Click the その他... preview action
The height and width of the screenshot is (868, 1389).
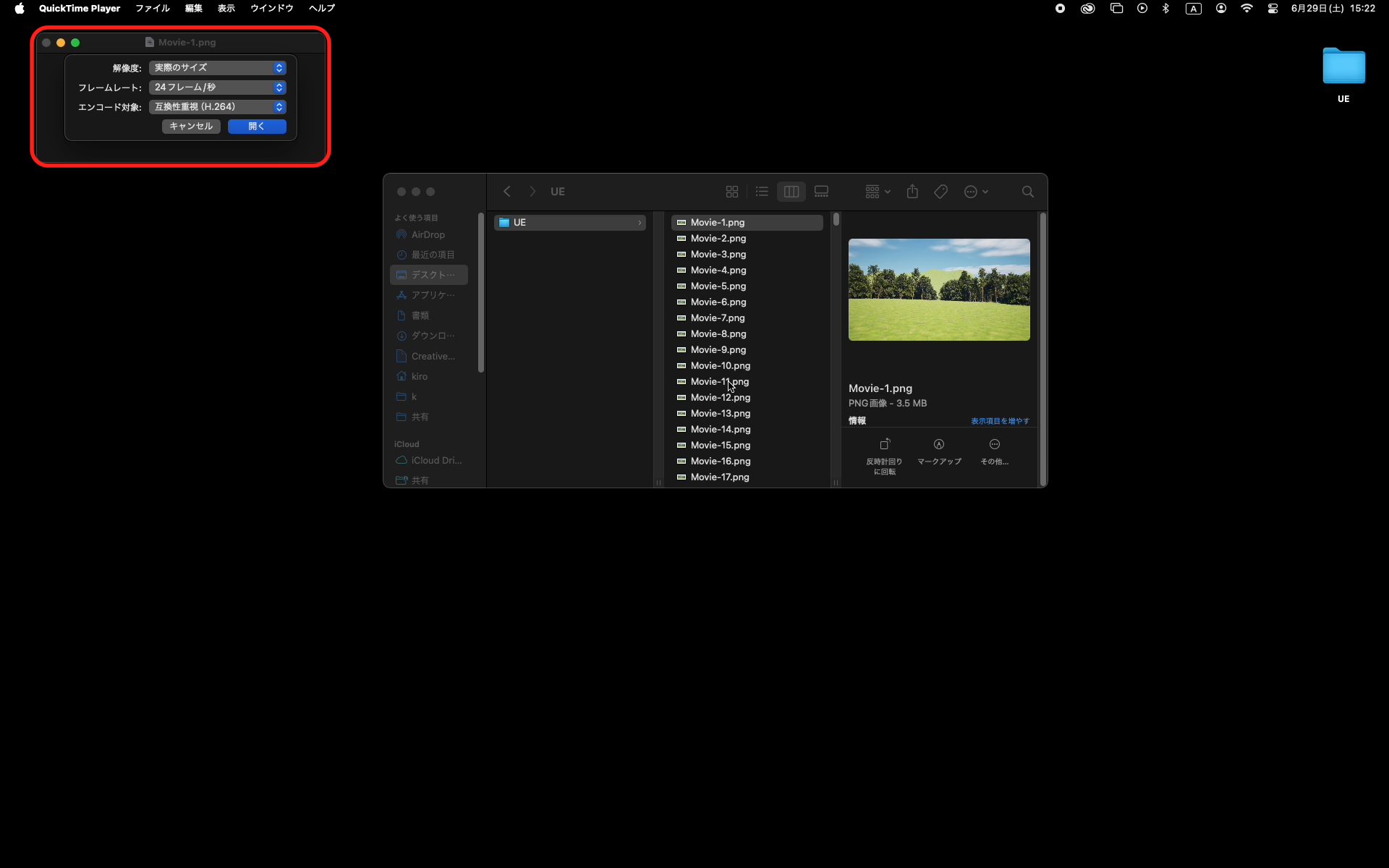pos(994,452)
